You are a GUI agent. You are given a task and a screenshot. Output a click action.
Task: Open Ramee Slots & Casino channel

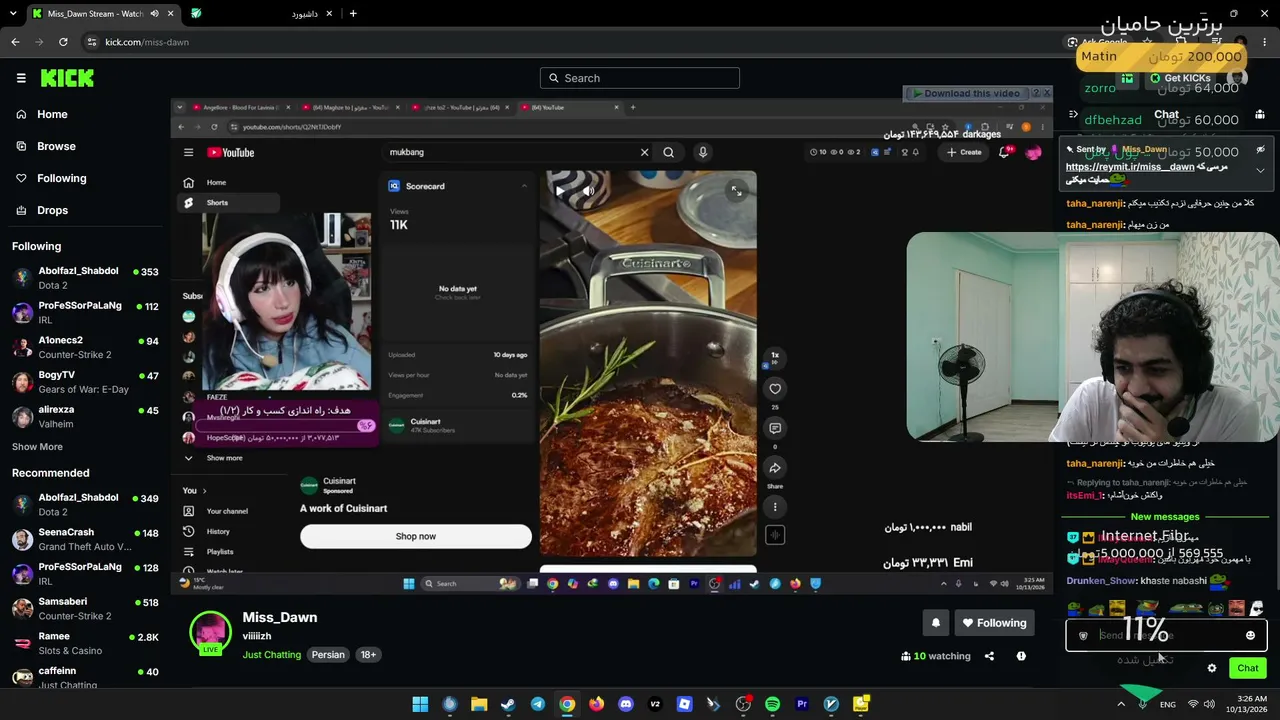(85, 643)
